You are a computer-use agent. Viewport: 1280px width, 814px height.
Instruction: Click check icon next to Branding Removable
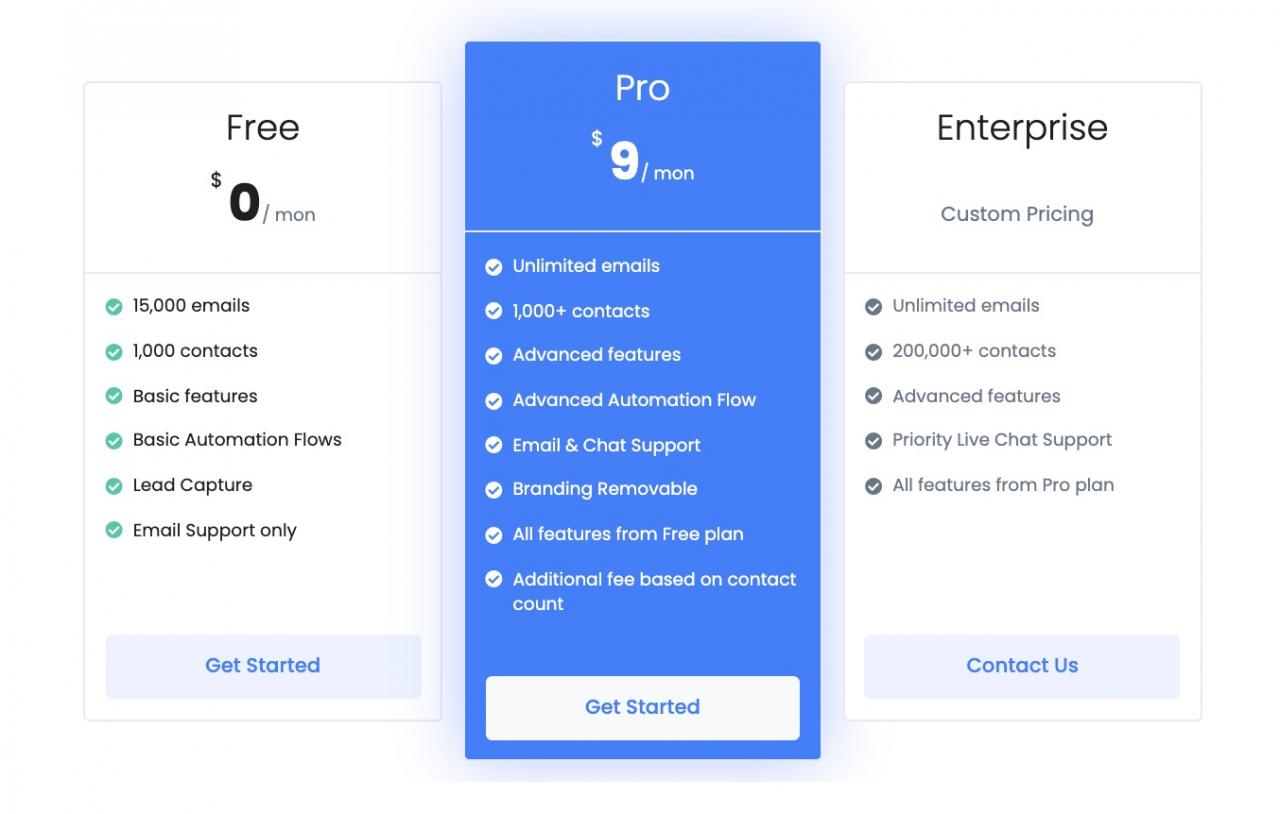click(x=494, y=490)
